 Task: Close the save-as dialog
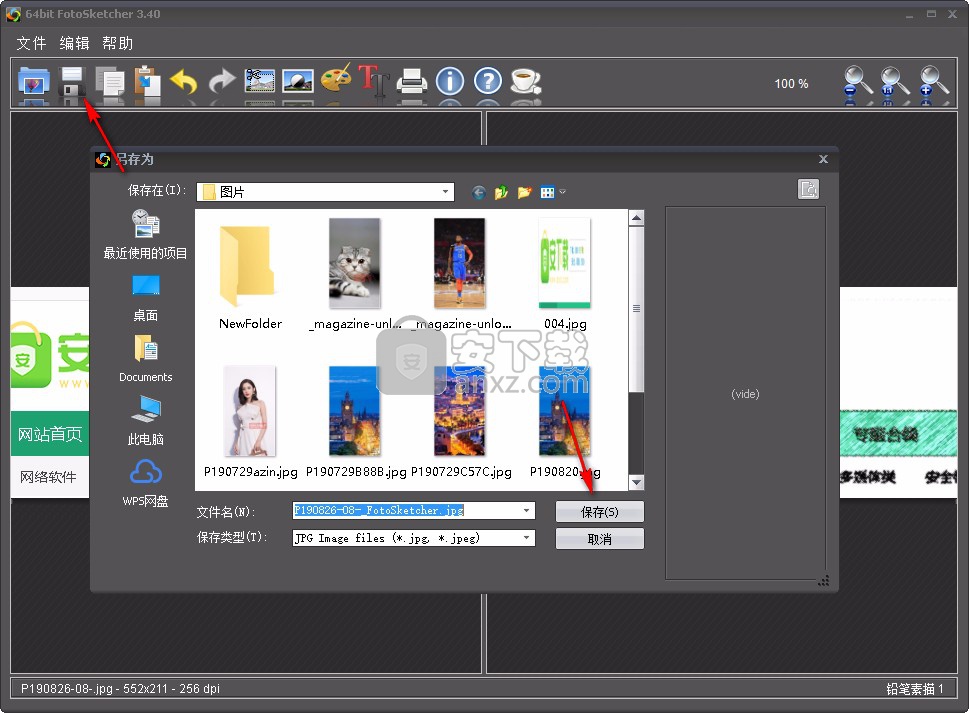823,159
